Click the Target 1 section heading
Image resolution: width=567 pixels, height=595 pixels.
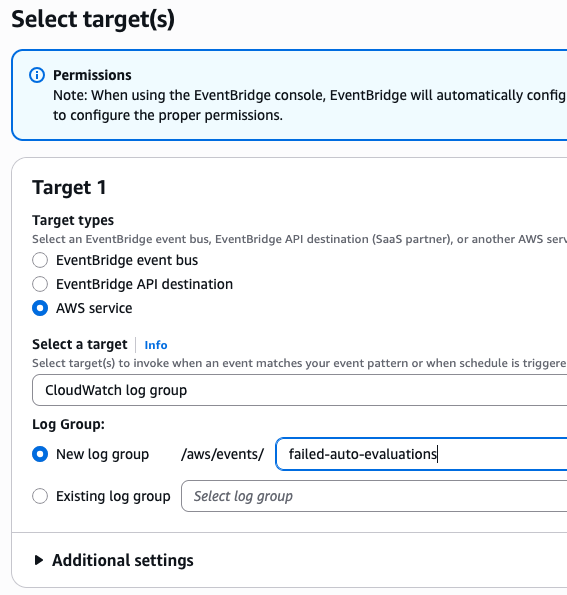(69, 187)
